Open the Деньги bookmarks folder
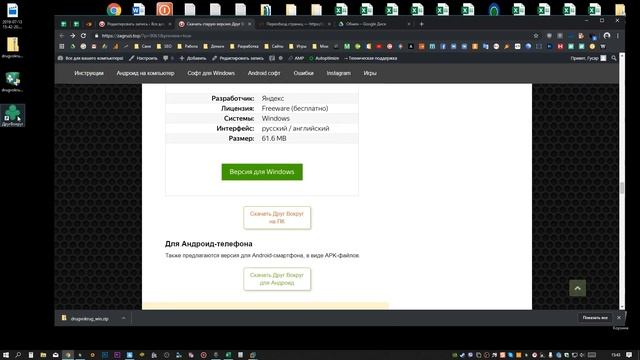This screenshot has height=360, width=640. (x=213, y=47)
